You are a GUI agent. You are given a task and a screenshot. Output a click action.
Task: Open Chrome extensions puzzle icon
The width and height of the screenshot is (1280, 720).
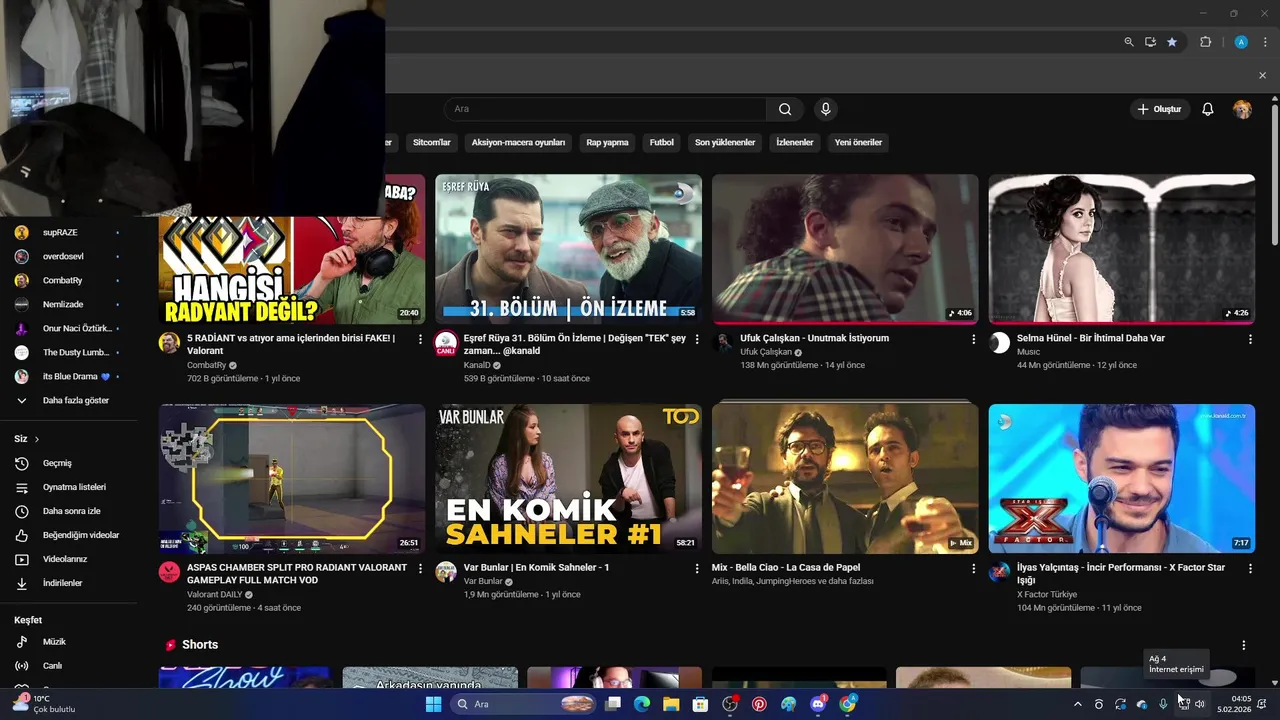pyautogui.click(x=1205, y=42)
